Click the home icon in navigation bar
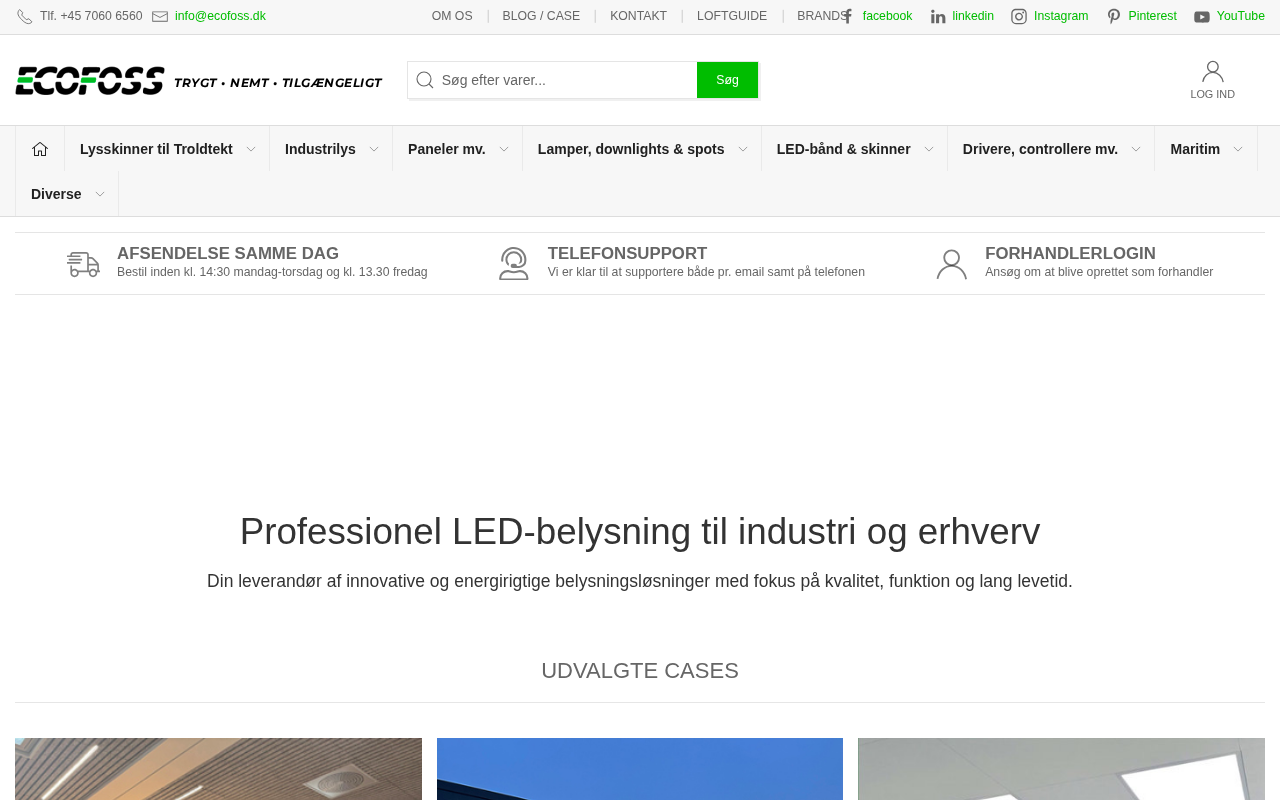The image size is (1280, 800). [40, 149]
